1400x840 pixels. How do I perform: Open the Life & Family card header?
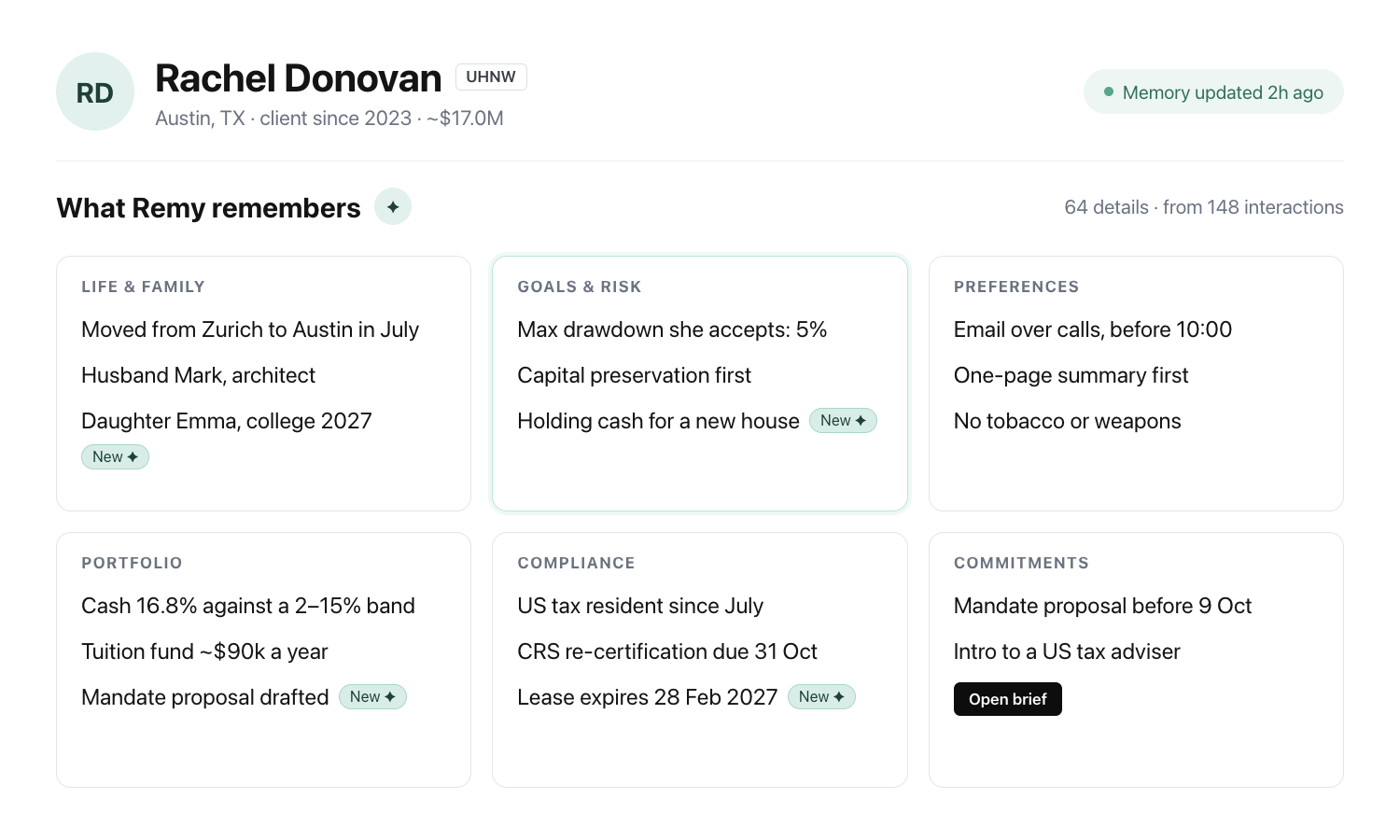pos(143,287)
